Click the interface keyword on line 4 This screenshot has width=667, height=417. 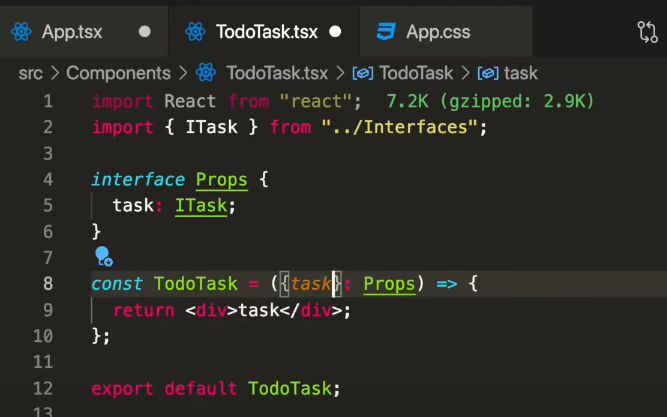(138, 180)
